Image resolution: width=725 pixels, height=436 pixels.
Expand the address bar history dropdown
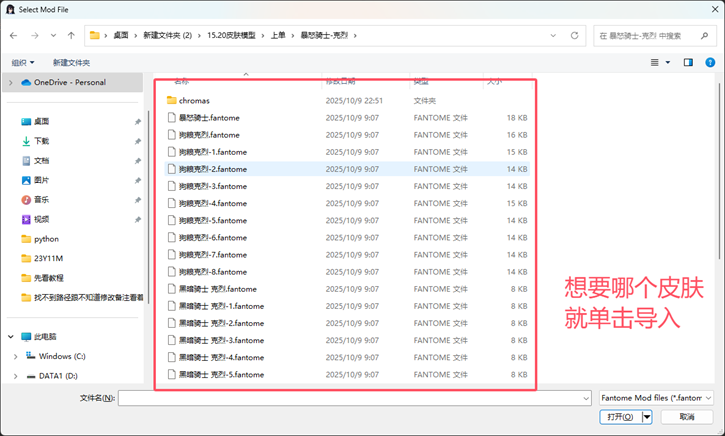553,36
